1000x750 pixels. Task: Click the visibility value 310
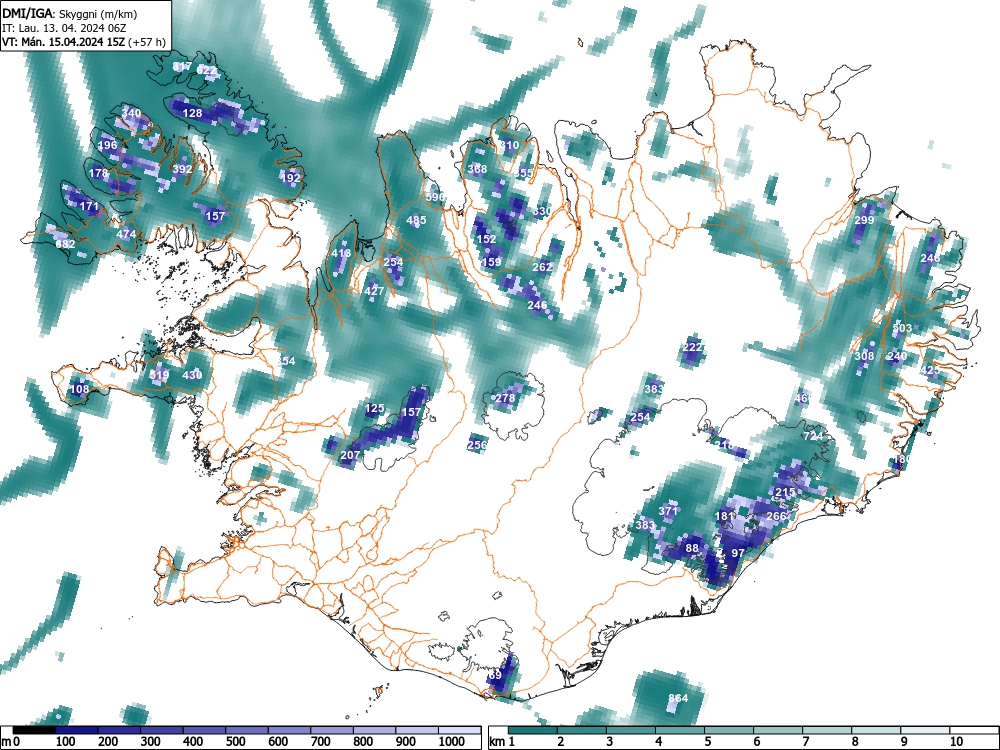coord(510,145)
